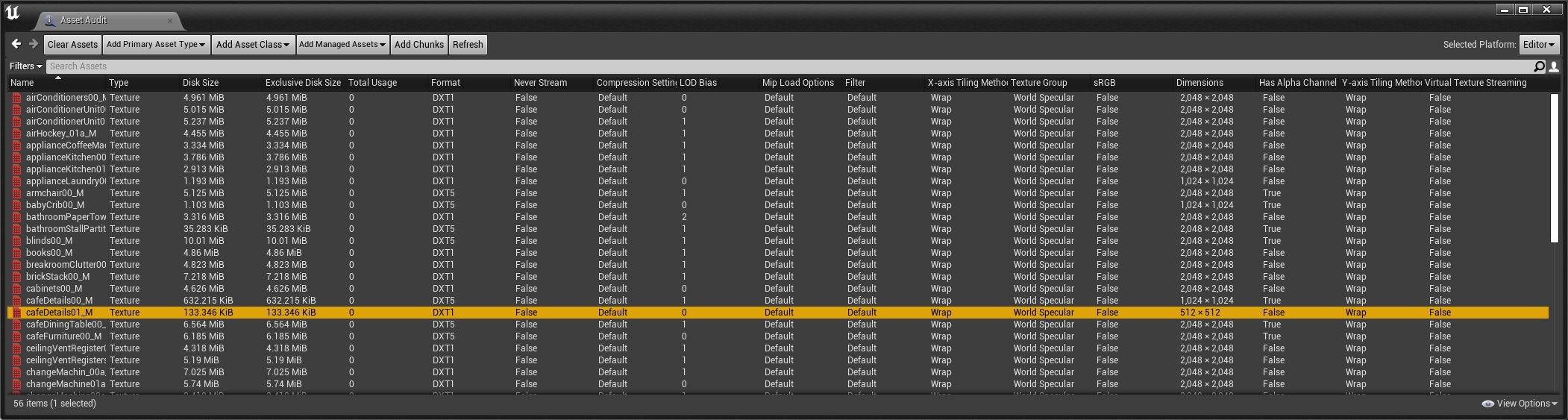Screen dimensions: 1568x420
Task: Click the search magnifier icon
Action: [1539, 66]
